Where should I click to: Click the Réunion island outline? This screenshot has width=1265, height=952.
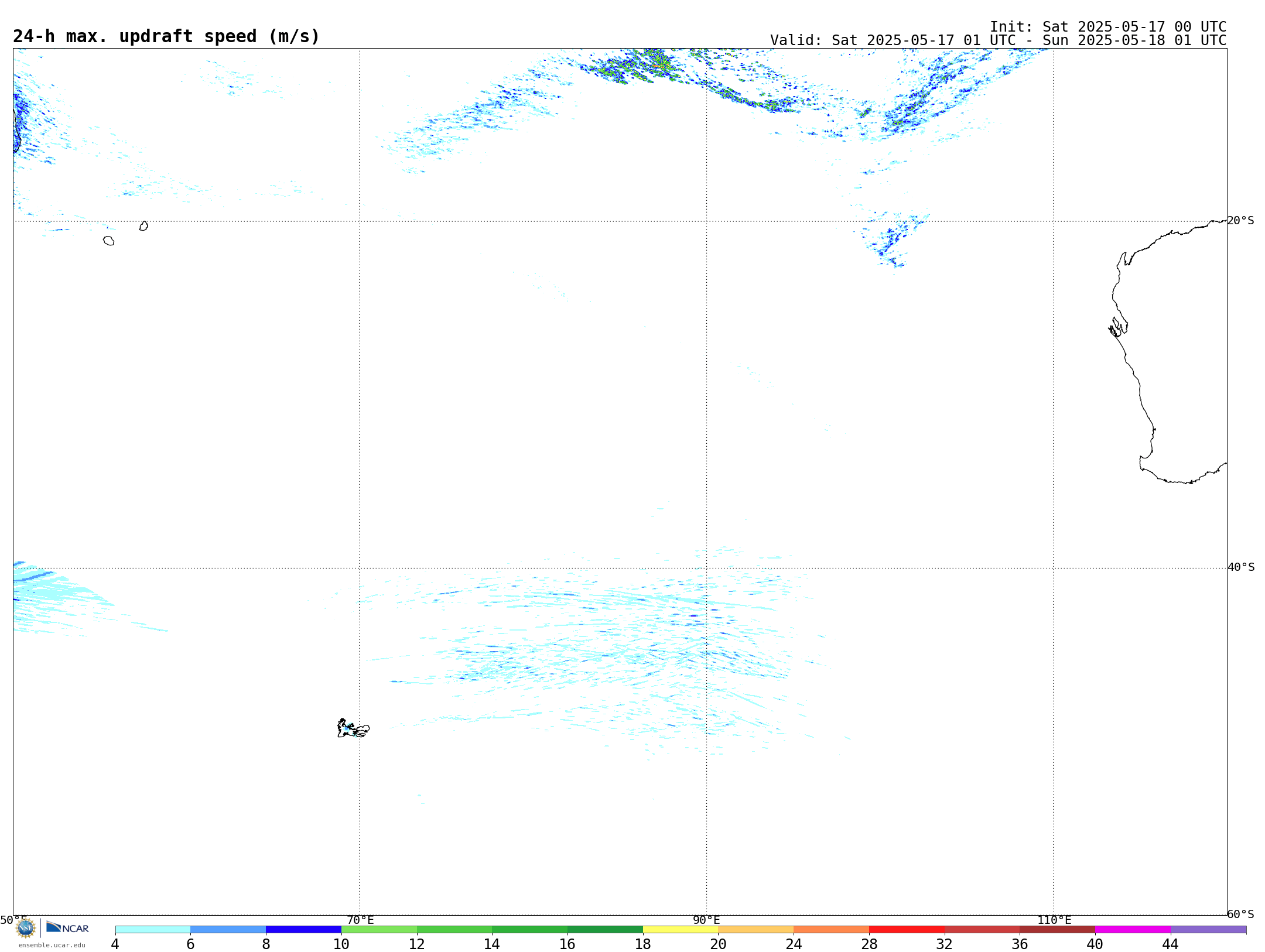point(108,241)
